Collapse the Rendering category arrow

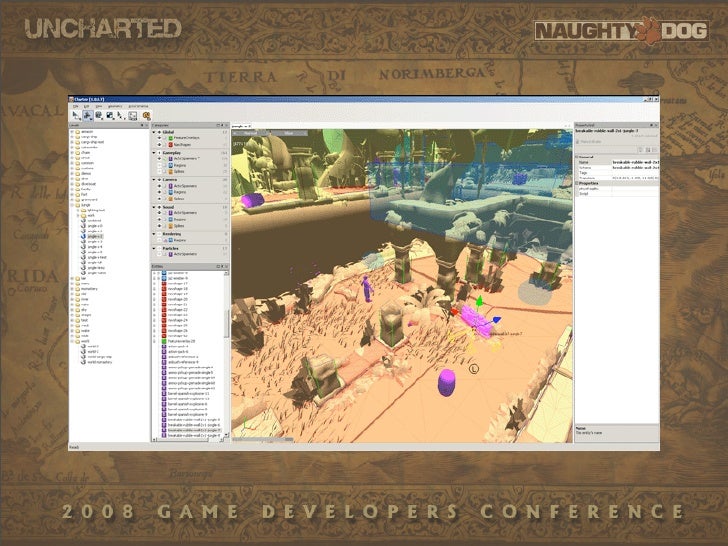[x=154, y=234]
